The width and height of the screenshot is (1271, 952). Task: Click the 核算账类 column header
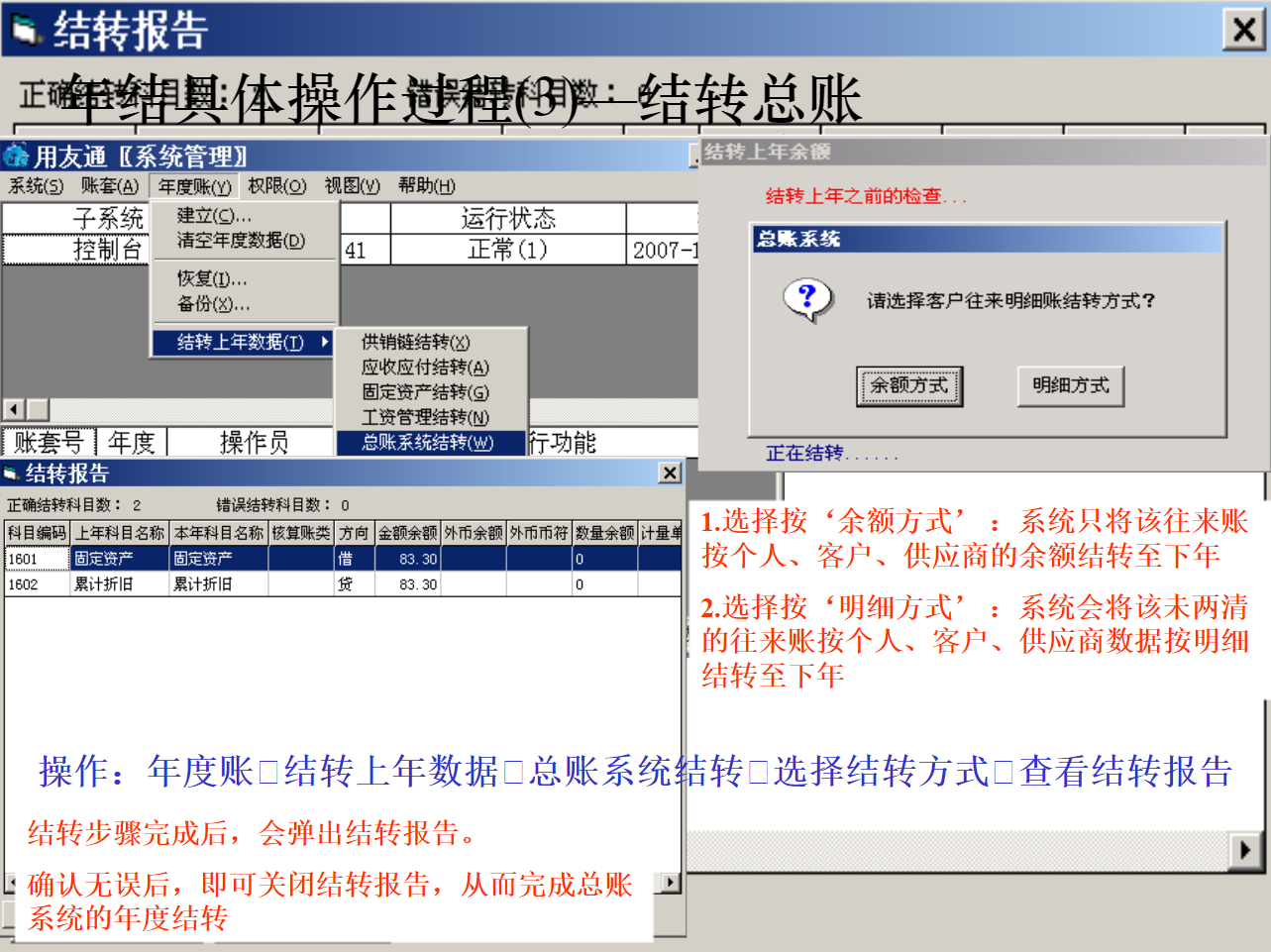[301, 533]
